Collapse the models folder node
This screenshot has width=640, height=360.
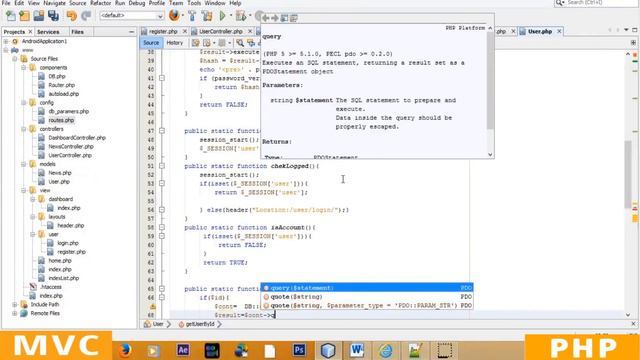24,164
